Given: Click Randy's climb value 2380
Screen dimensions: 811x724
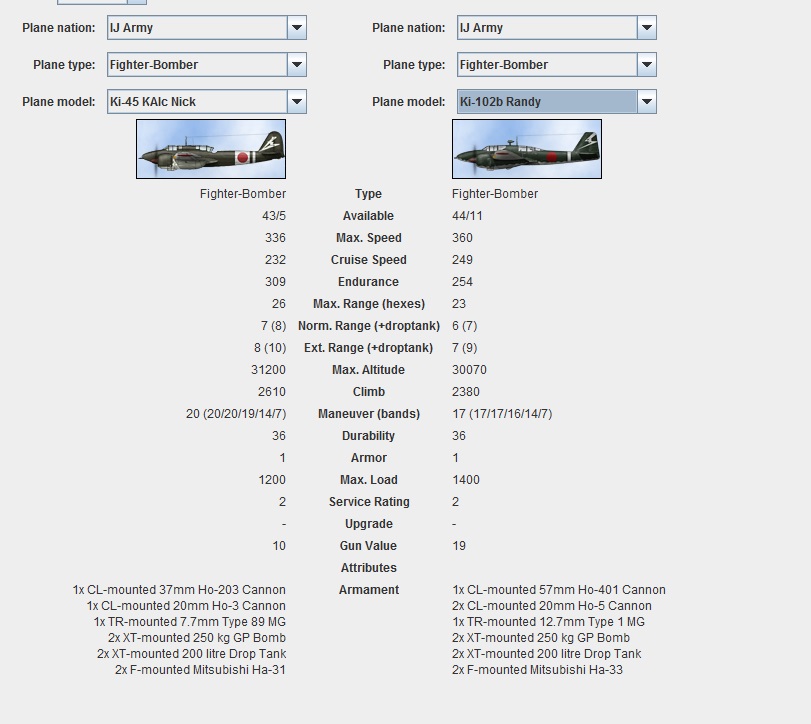Looking at the screenshot, I should 466,392.
